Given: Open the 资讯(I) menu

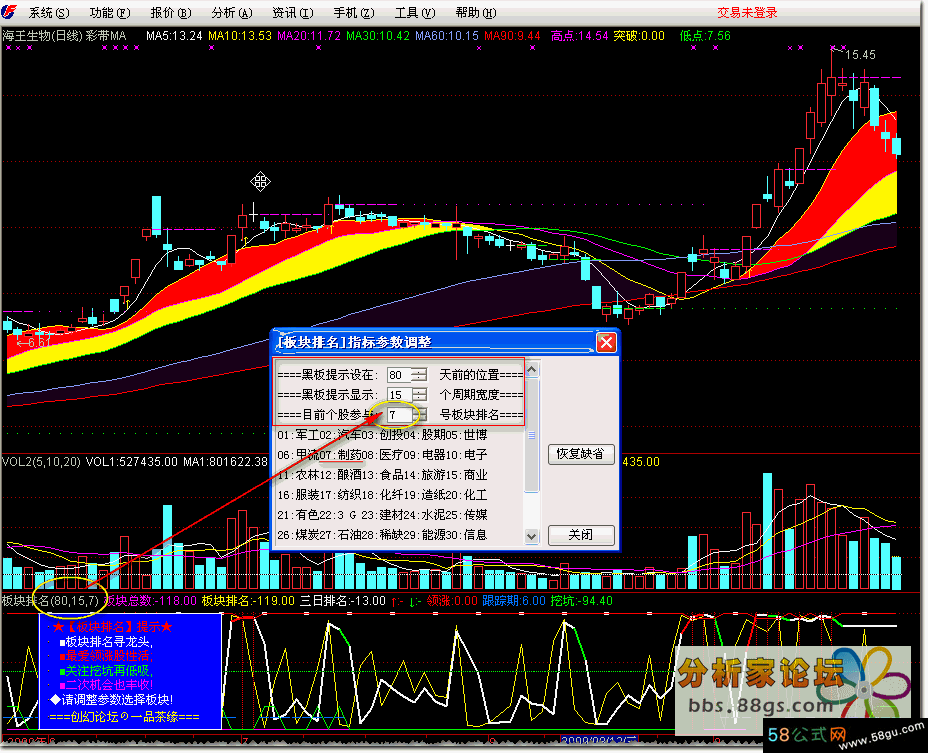Looking at the screenshot, I should [x=292, y=12].
